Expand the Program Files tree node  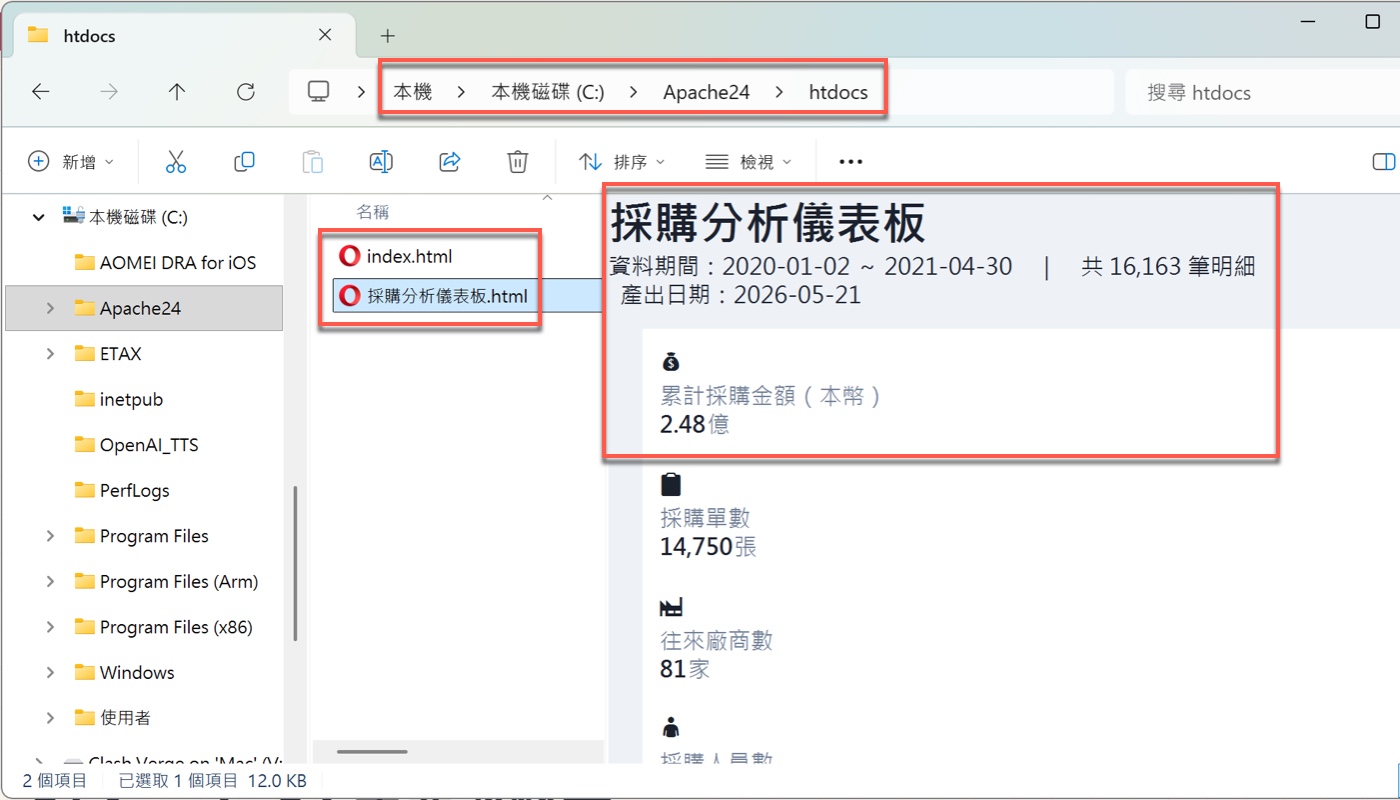tap(50, 536)
